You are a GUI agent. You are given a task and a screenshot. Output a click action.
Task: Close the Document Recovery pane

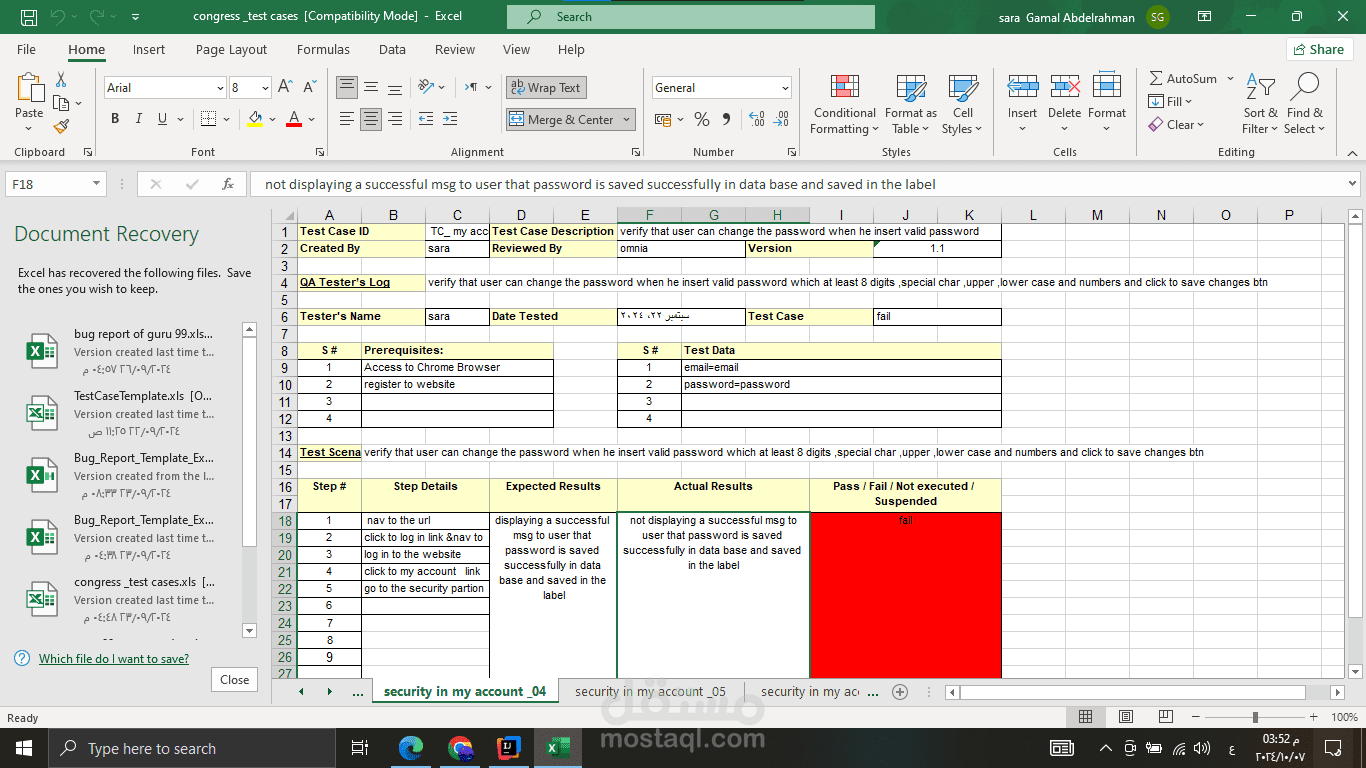[235, 680]
